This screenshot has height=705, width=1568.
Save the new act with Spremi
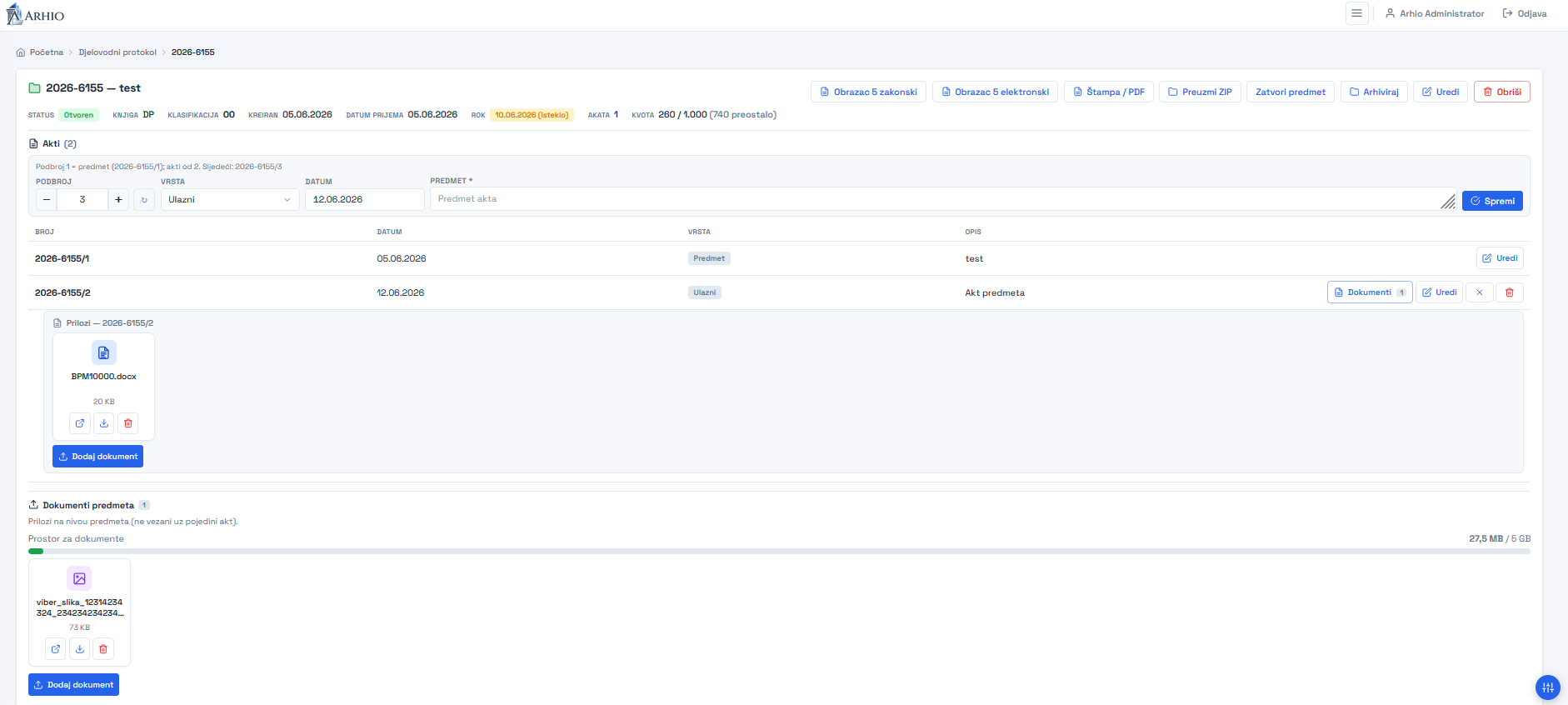(1492, 201)
